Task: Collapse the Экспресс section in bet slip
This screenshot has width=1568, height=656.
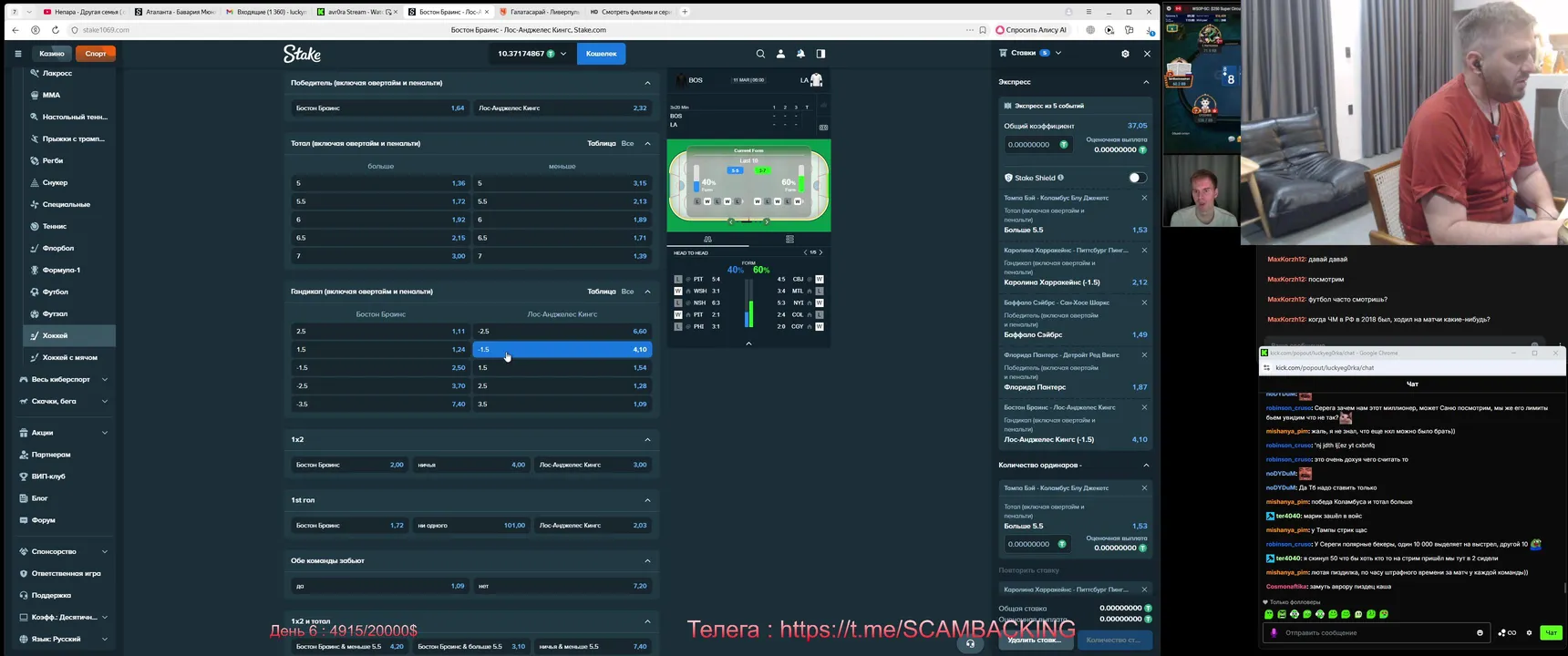Action: (1146, 82)
